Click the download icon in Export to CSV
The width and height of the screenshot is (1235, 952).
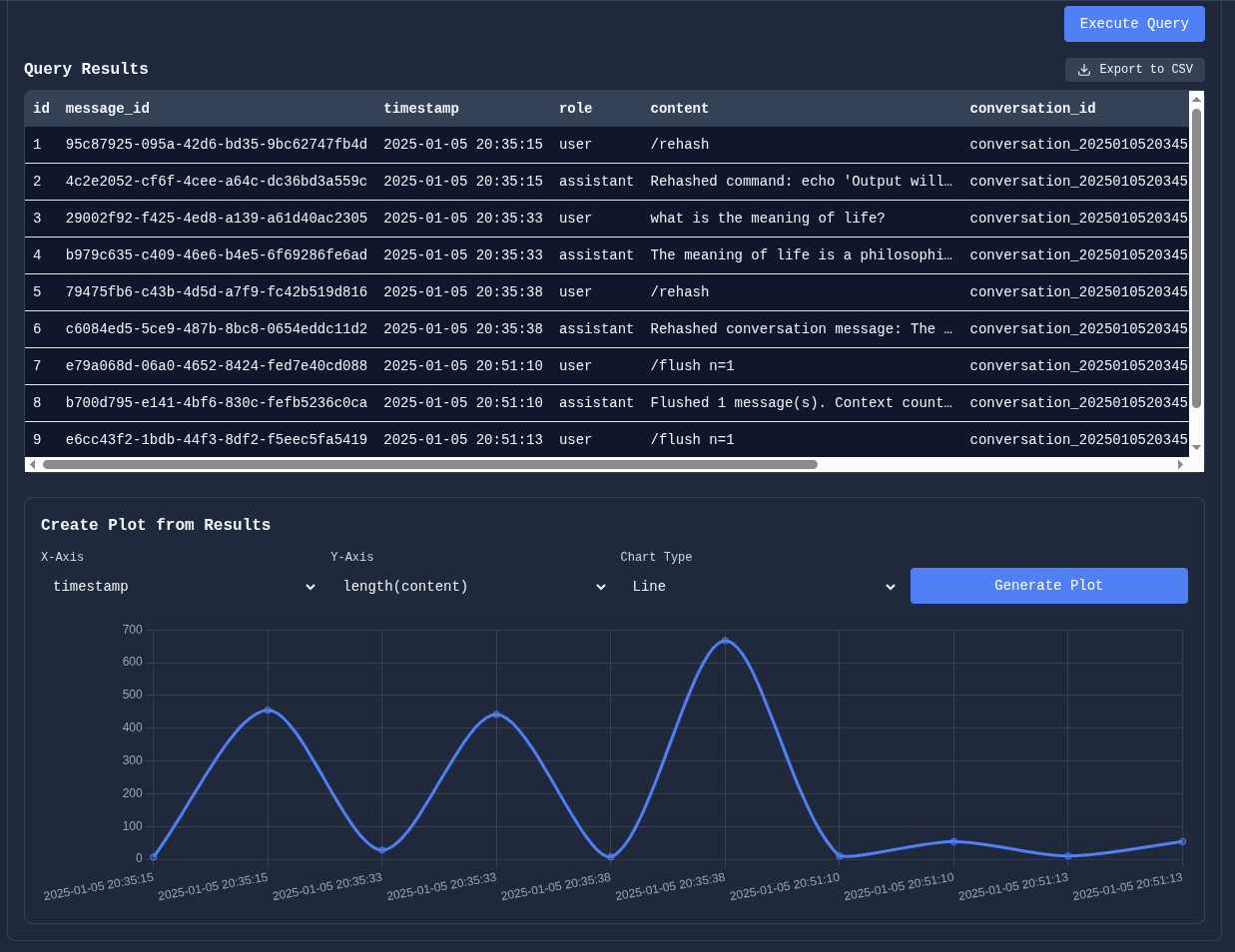click(x=1084, y=70)
